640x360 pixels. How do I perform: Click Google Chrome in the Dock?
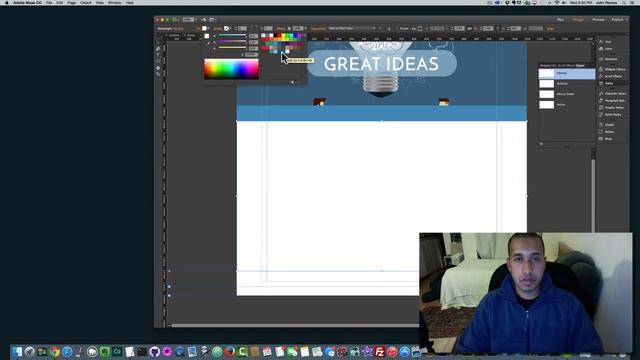tap(55, 351)
